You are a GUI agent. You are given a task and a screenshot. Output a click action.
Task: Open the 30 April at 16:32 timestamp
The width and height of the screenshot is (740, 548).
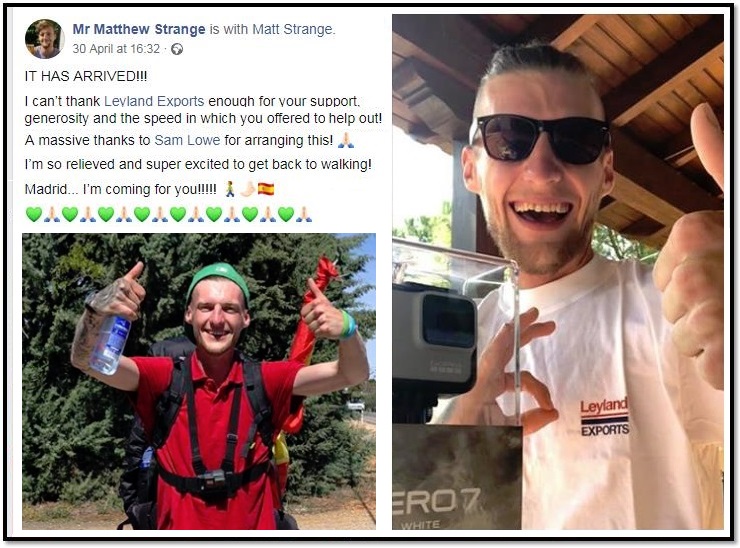pos(116,49)
